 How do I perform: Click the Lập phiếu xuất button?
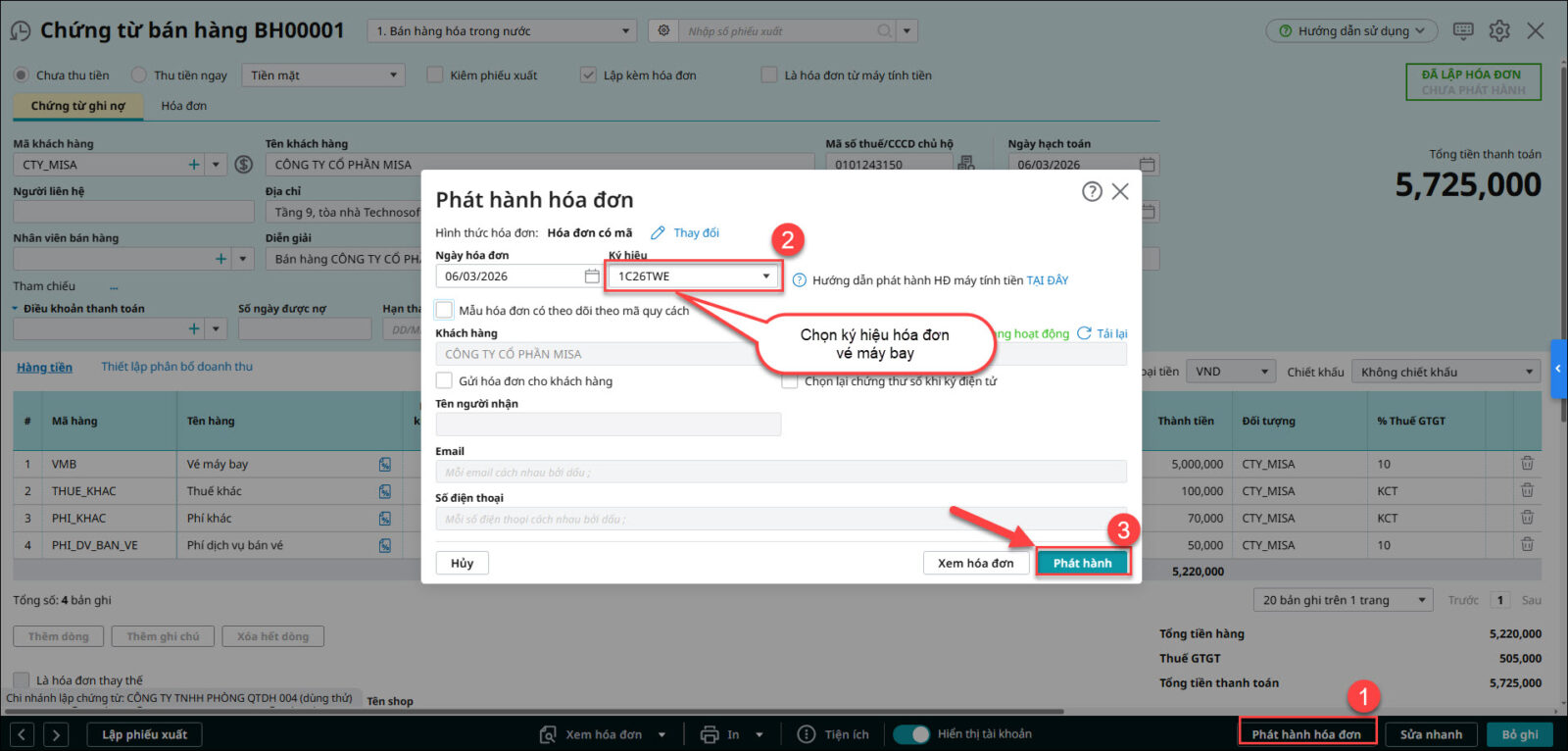click(x=144, y=734)
